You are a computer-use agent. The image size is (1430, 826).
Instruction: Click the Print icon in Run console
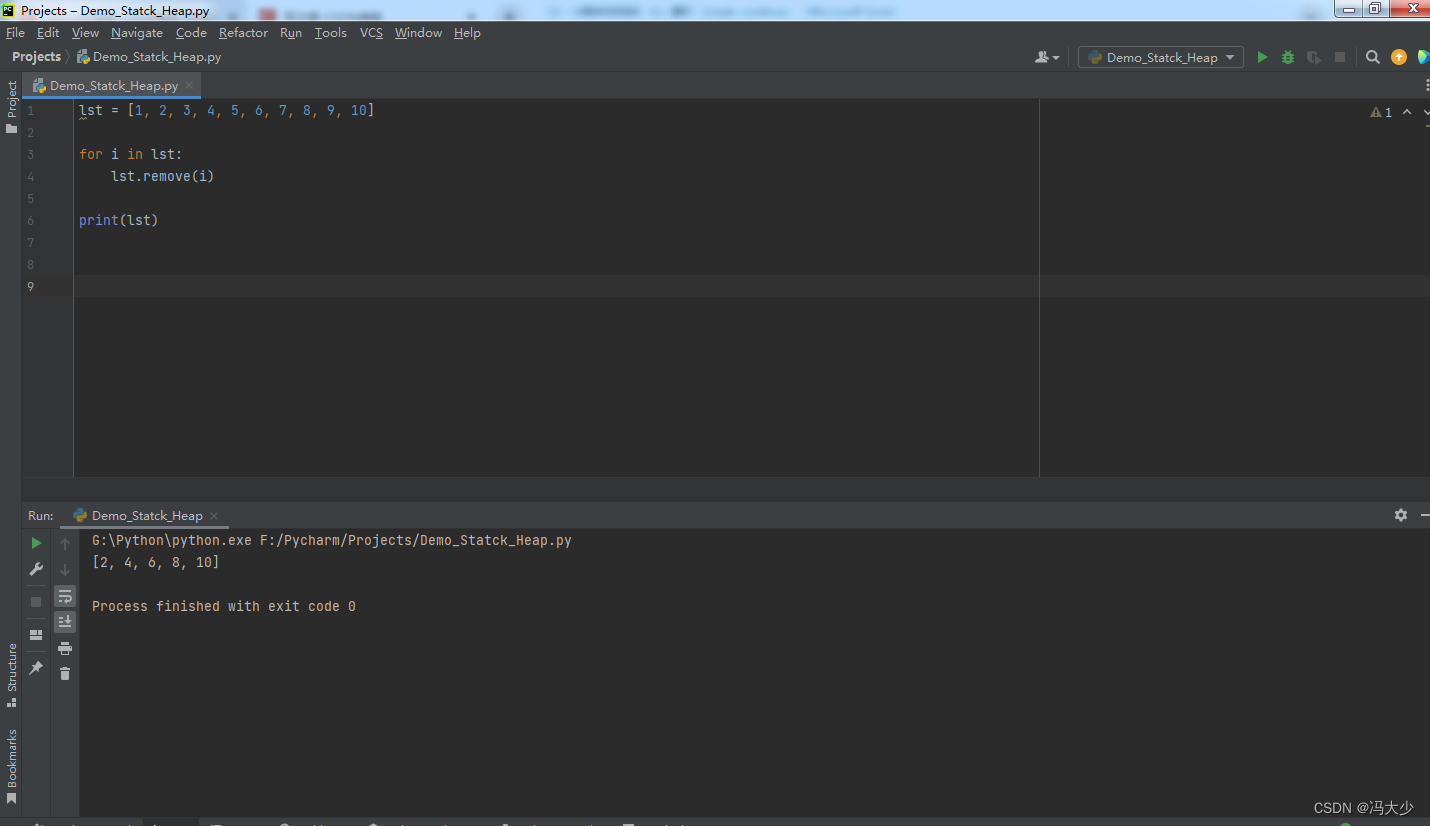point(65,648)
